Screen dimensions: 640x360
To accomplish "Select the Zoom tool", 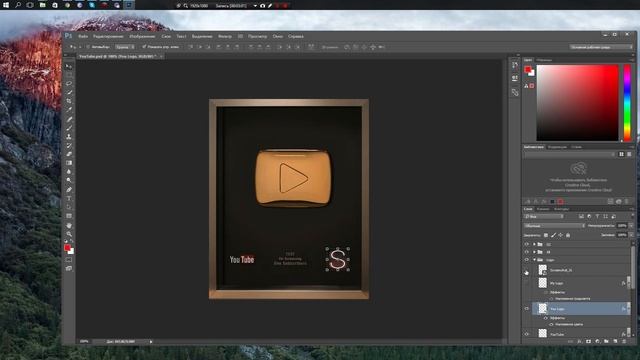I will click(69, 234).
